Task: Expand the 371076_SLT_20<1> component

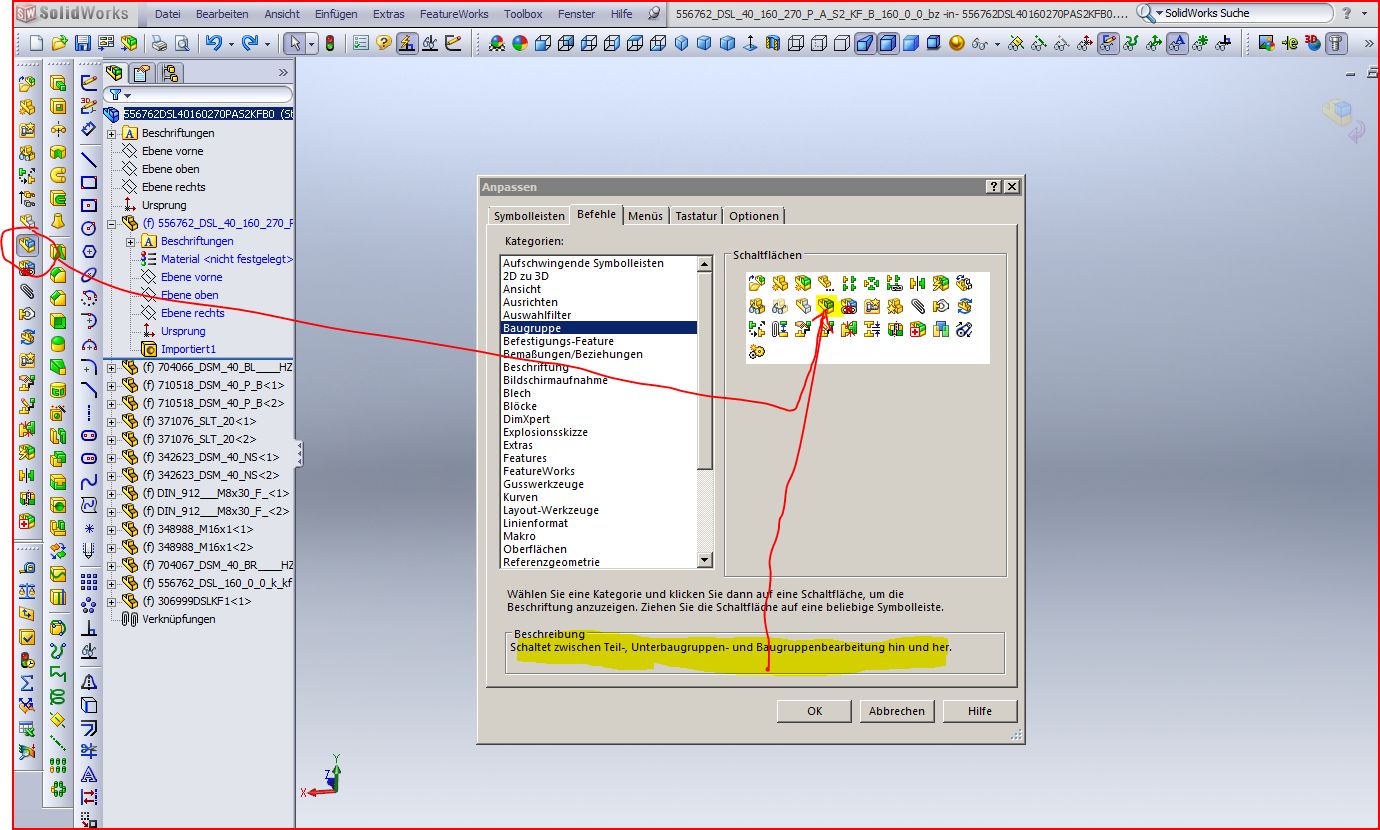Action: click(x=113, y=421)
